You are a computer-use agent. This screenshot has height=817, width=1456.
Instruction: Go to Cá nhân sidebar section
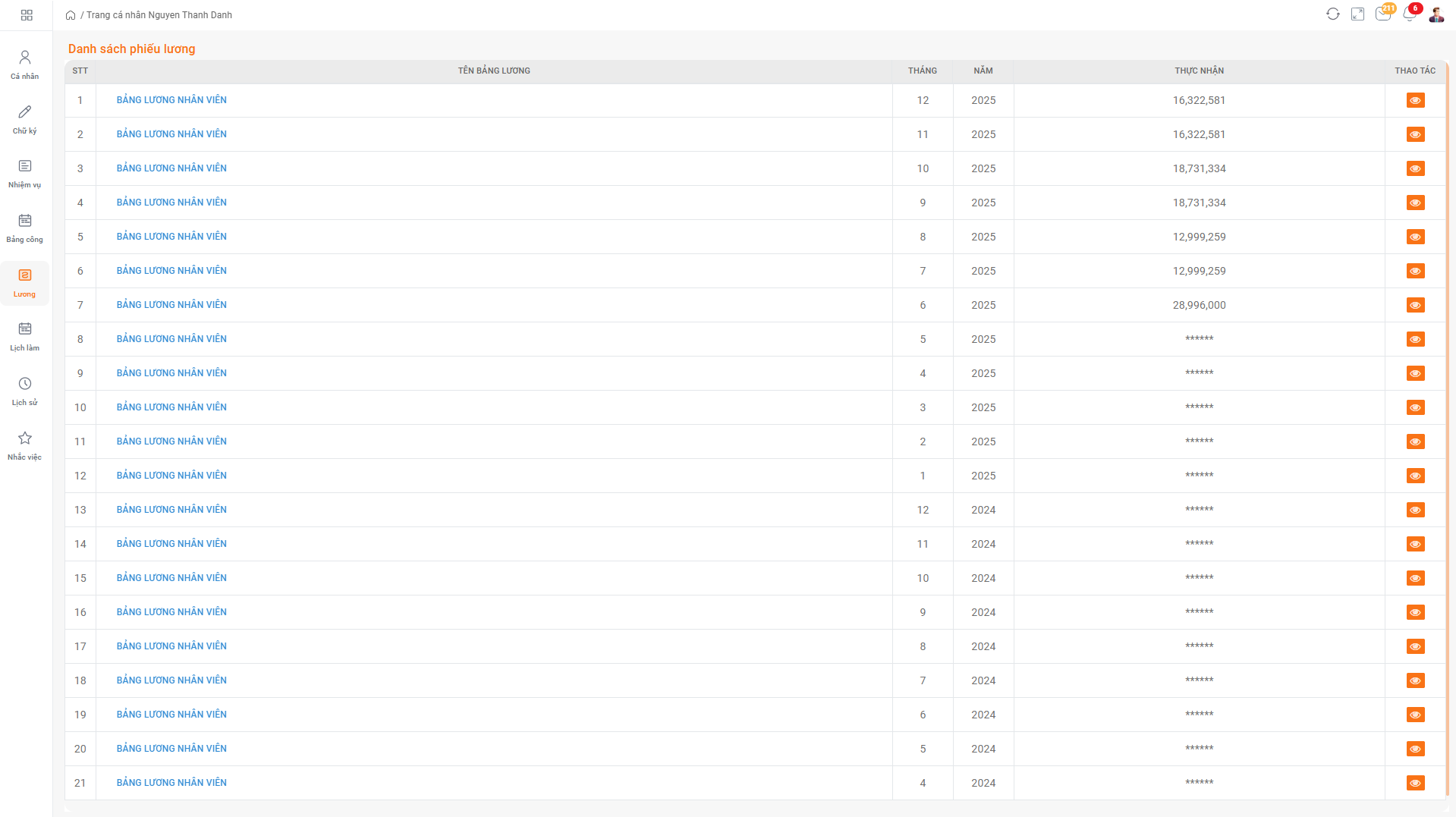[x=25, y=64]
